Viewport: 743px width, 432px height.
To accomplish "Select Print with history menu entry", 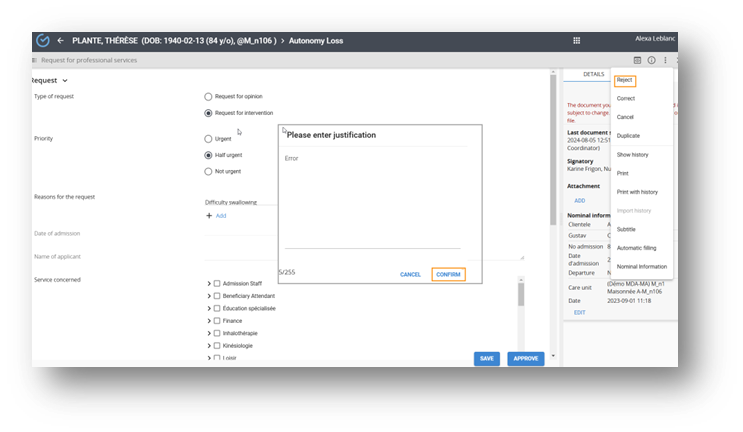I will tap(637, 192).
